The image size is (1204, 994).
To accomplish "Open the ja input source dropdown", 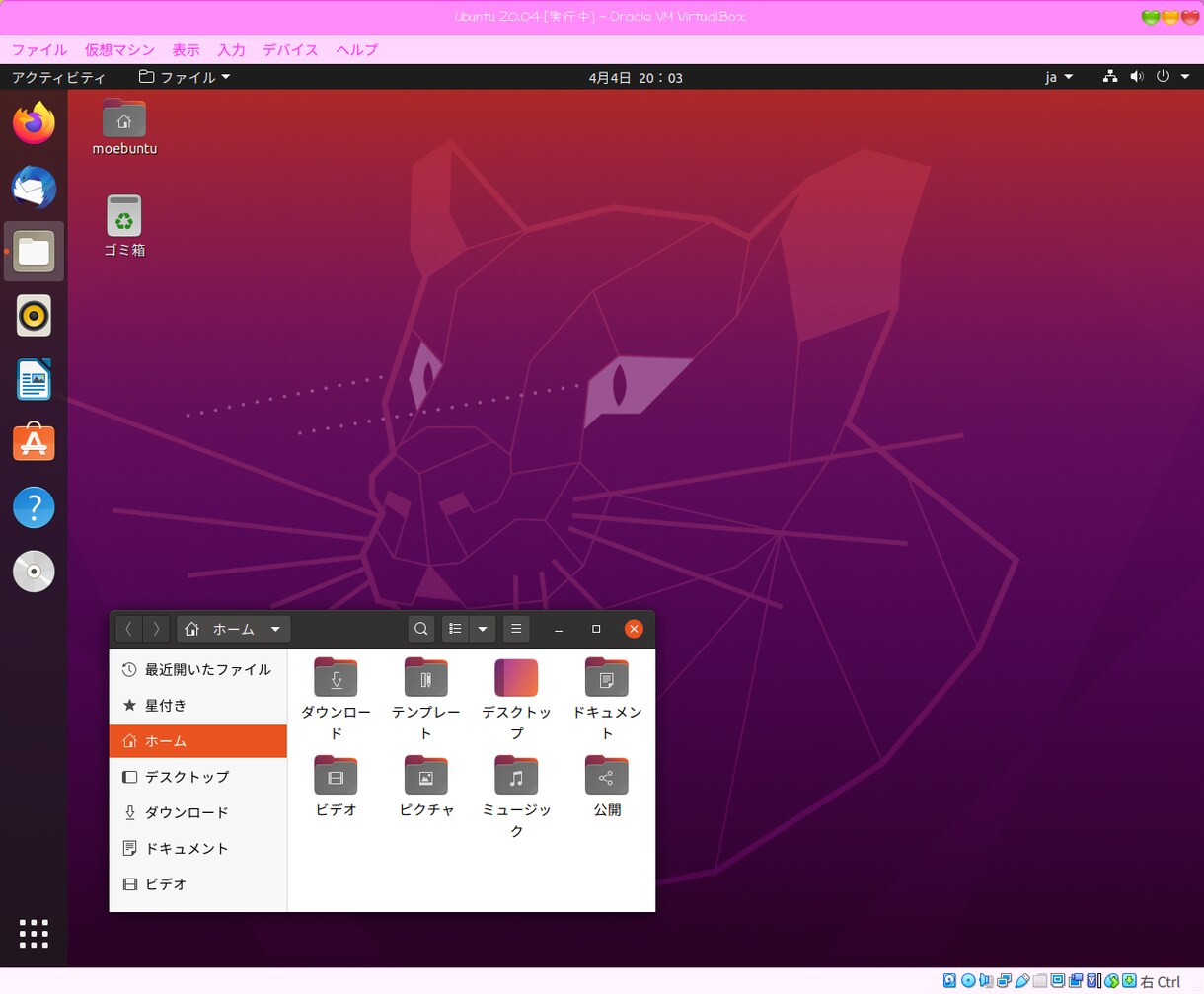I will click(1059, 77).
